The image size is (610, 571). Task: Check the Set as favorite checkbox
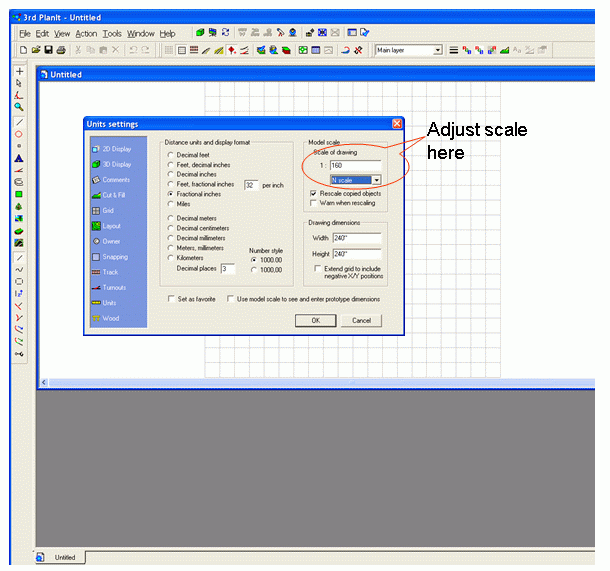click(171, 299)
